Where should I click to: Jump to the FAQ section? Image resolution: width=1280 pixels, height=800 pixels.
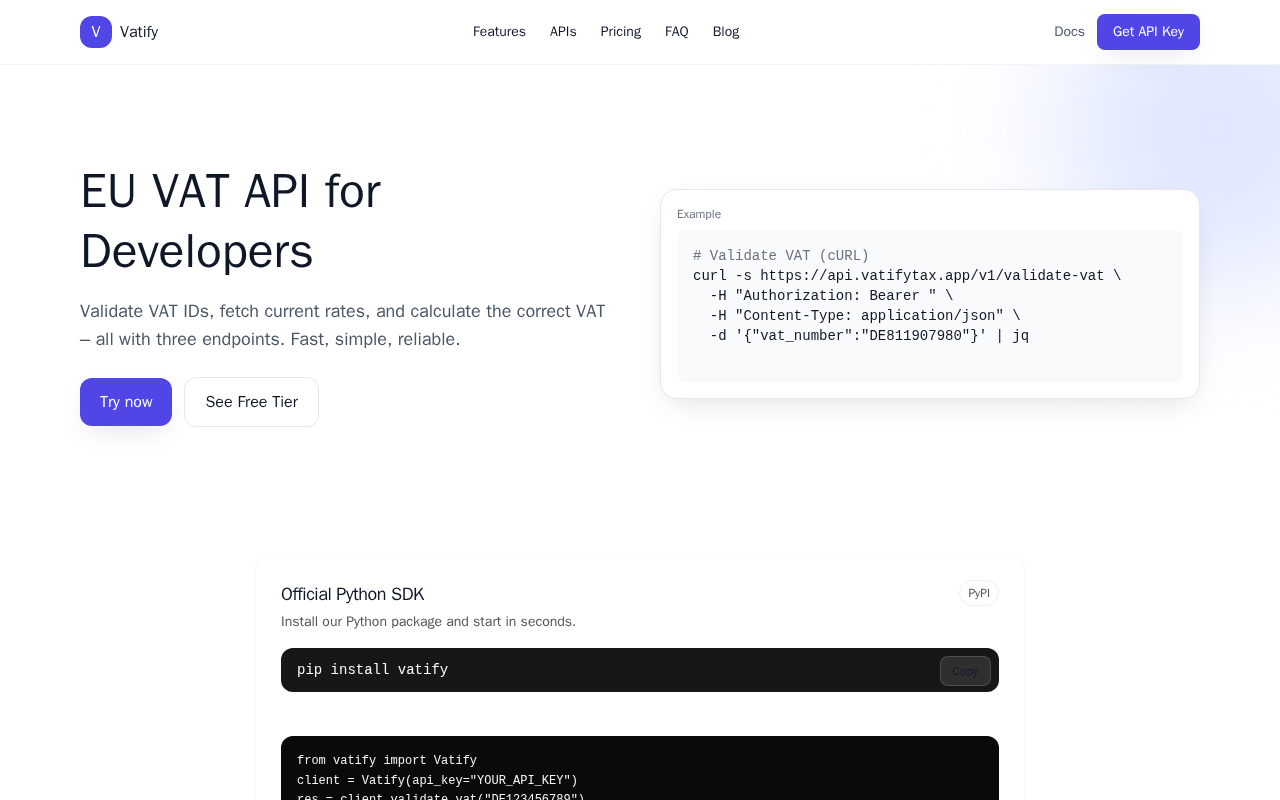tap(677, 32)
